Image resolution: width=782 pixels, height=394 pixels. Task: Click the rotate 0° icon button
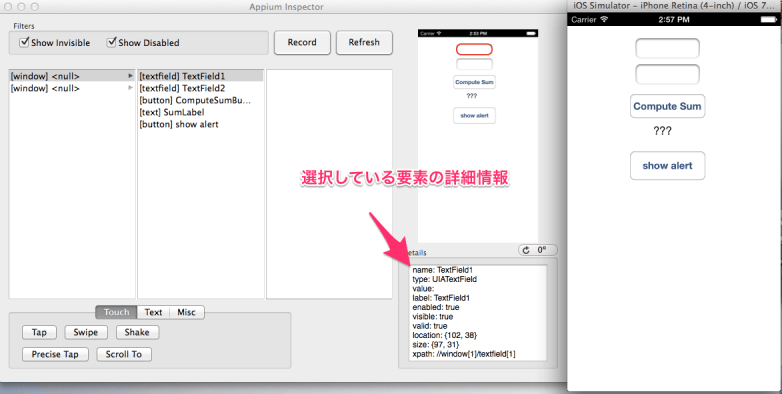[538, 250]
